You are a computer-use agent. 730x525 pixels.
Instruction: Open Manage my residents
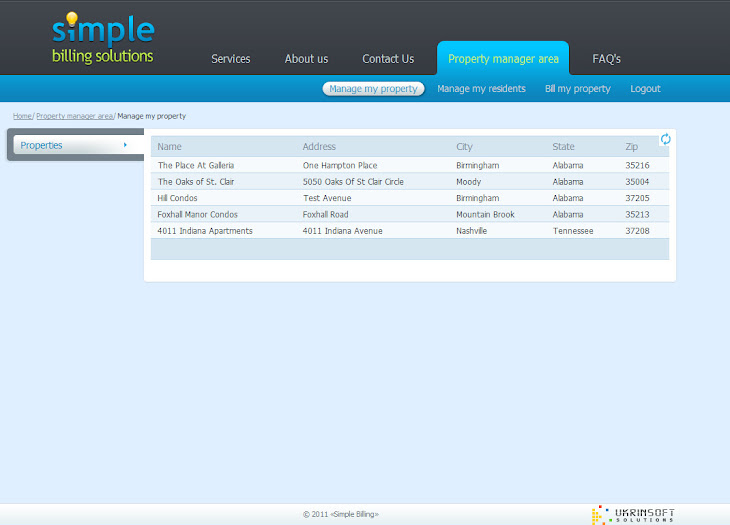481,89
